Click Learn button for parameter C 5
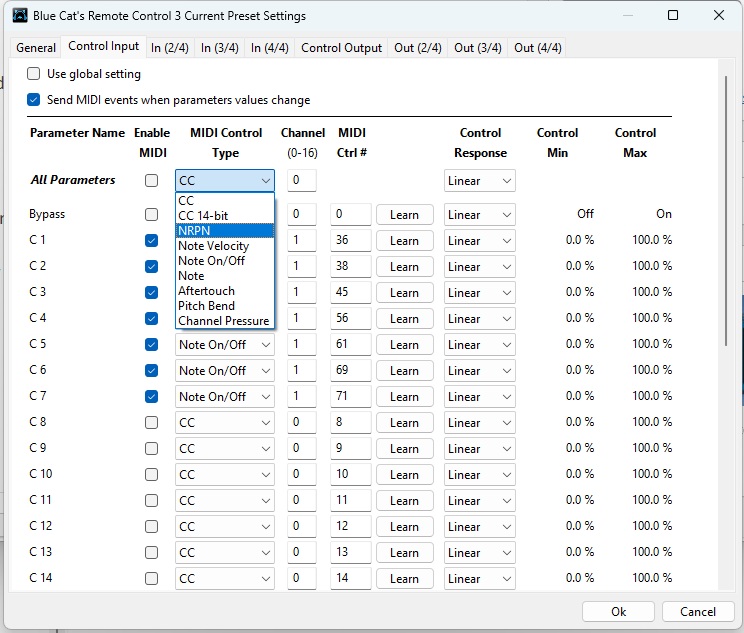Screen dimensions: 744x633 point(404,345)
